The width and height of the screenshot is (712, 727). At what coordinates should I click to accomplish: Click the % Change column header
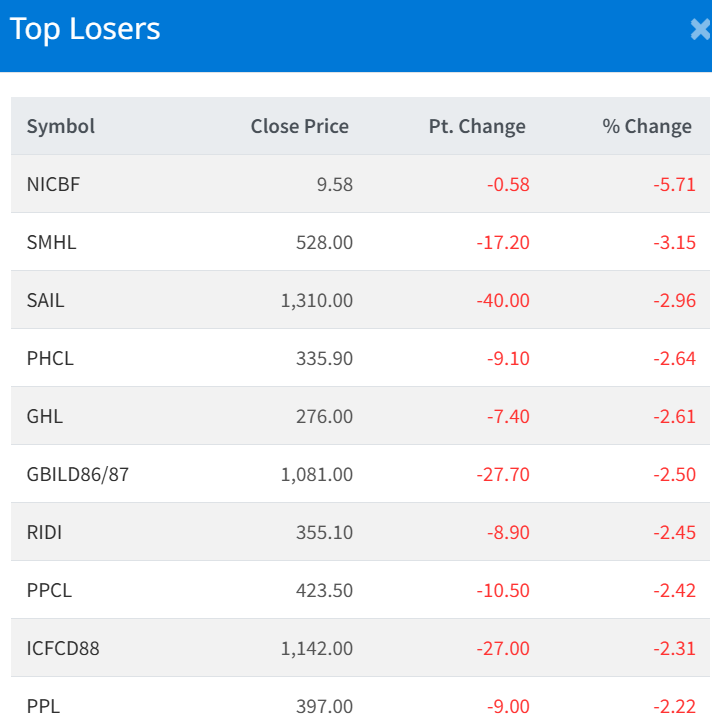[x=647, y=126]
